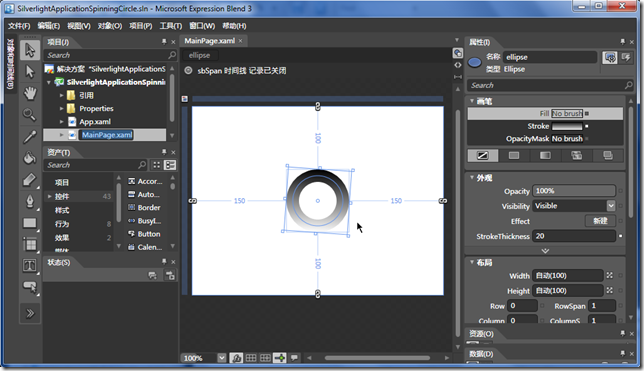
Task: Open the 文件(F) menu
Action: tap(19, 26)
